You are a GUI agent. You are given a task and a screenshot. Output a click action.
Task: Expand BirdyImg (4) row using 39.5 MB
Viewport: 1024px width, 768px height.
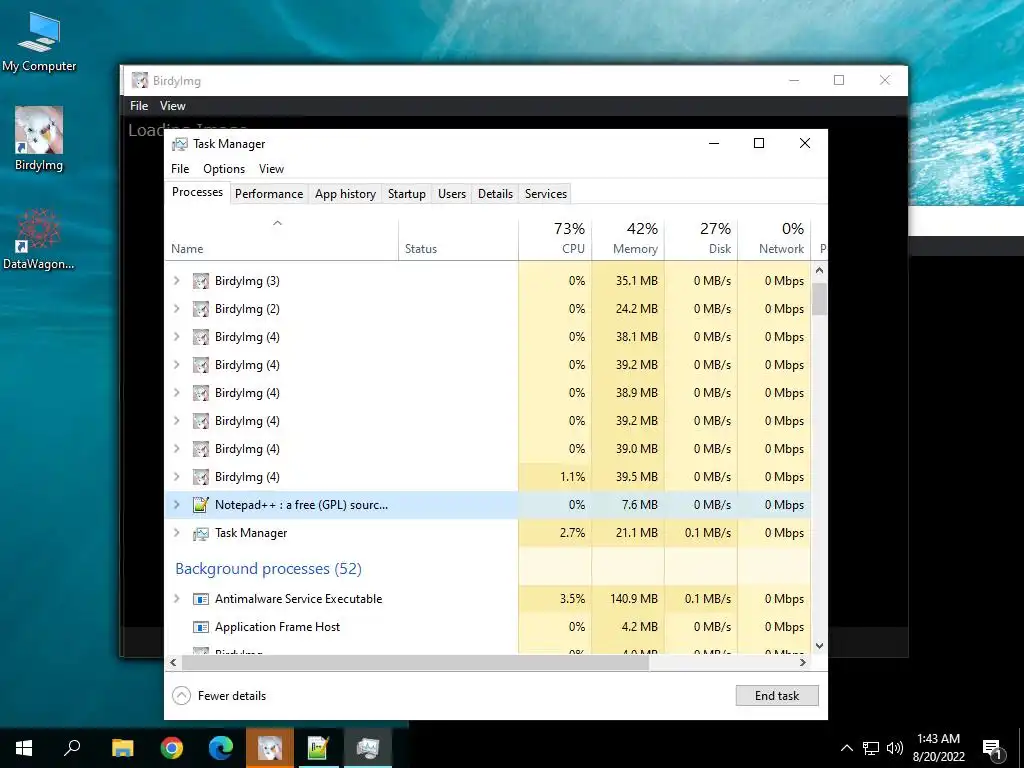pyautogui.click(x=176, y=477)
